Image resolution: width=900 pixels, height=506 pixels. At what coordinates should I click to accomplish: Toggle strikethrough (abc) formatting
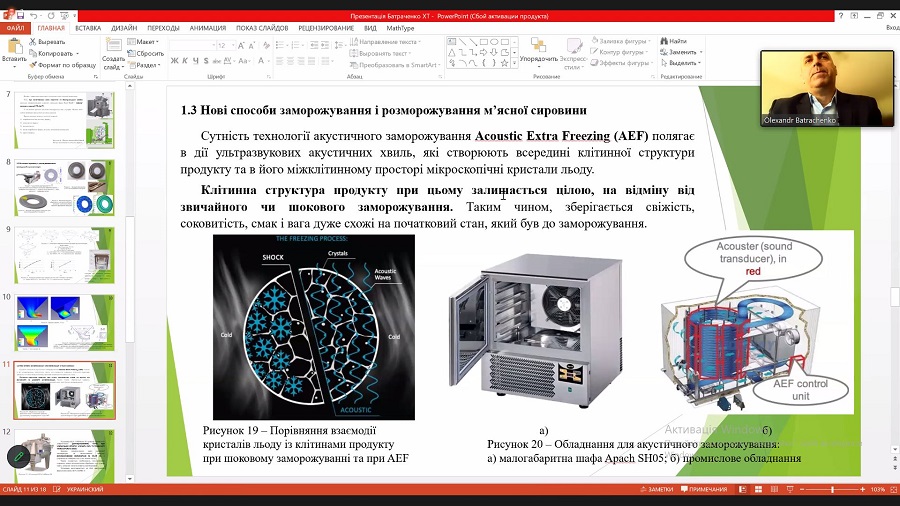[x=216, y=60]
